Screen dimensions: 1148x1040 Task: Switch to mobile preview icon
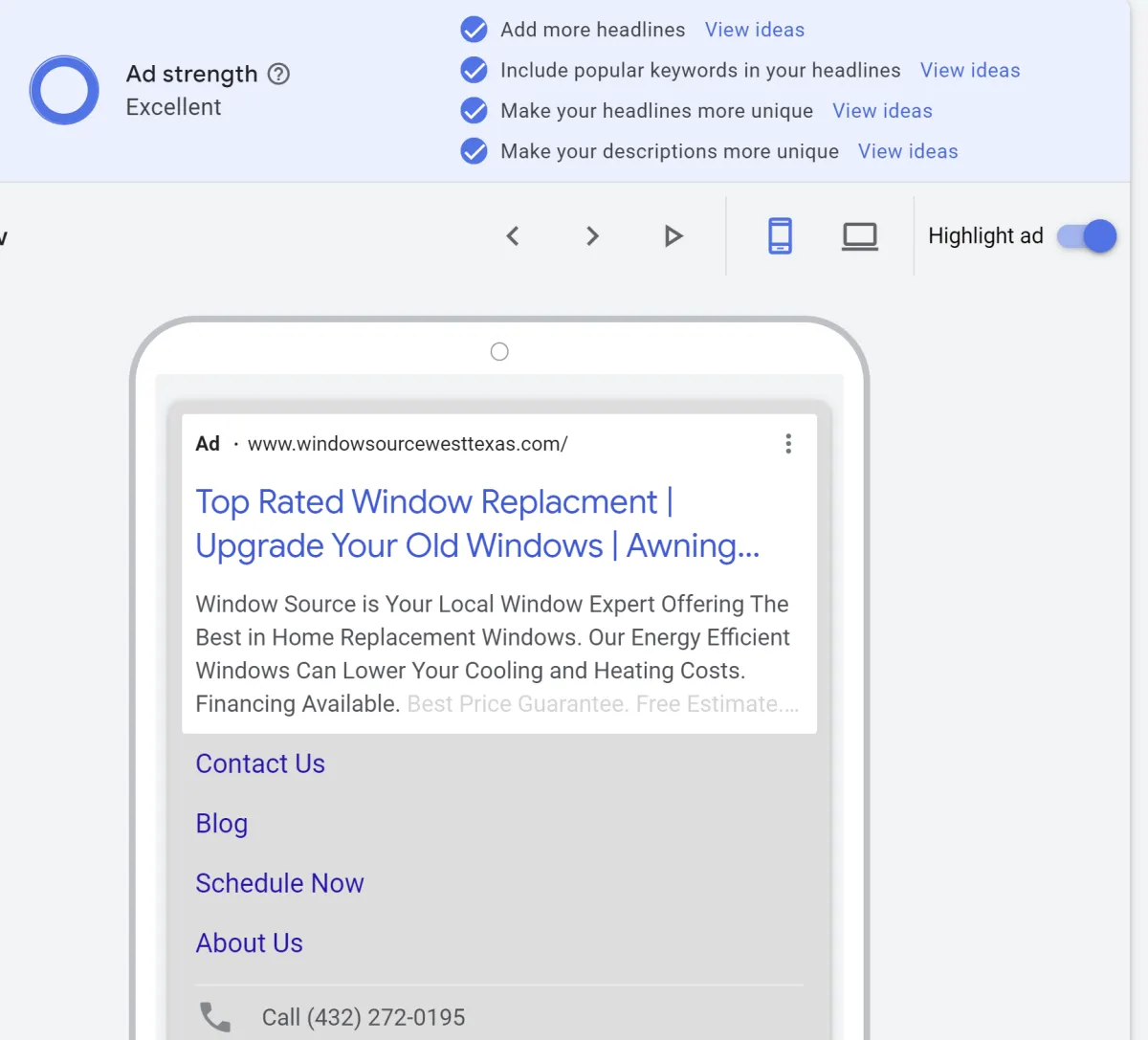click(781, 236)
